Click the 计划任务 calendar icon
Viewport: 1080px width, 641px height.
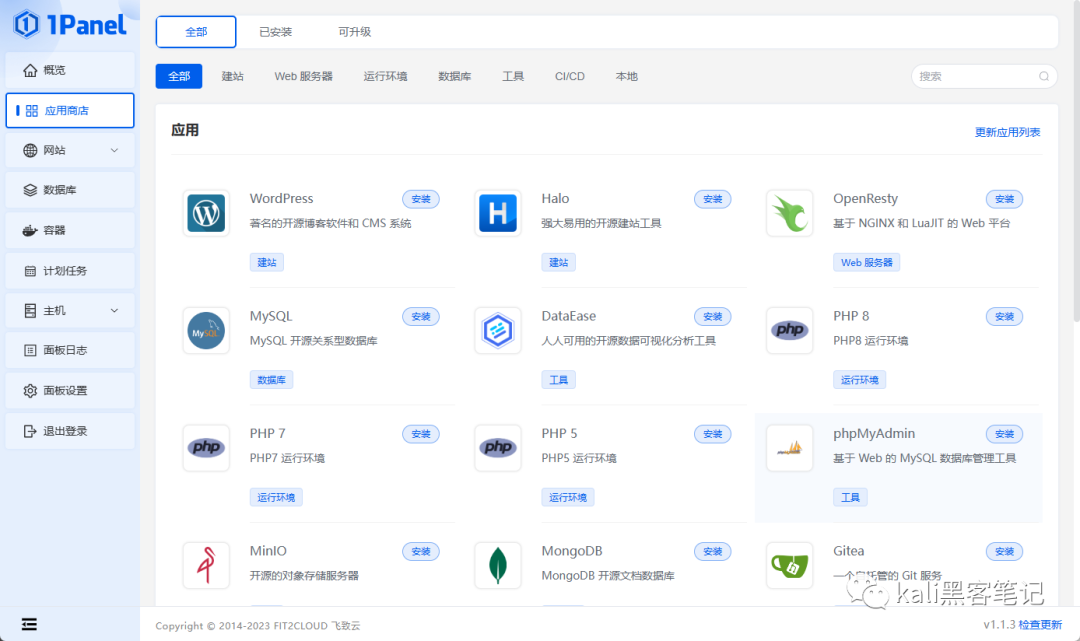point(30,271)
